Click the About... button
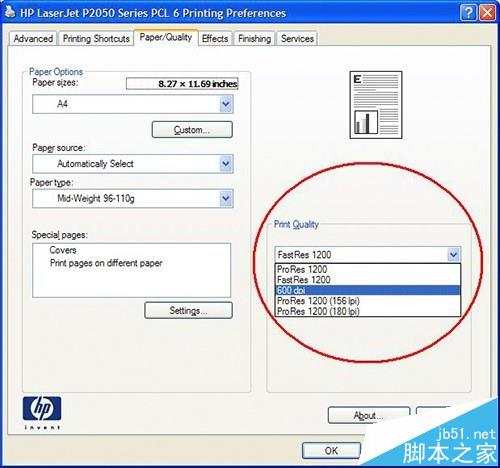 [x=369, y=415]
